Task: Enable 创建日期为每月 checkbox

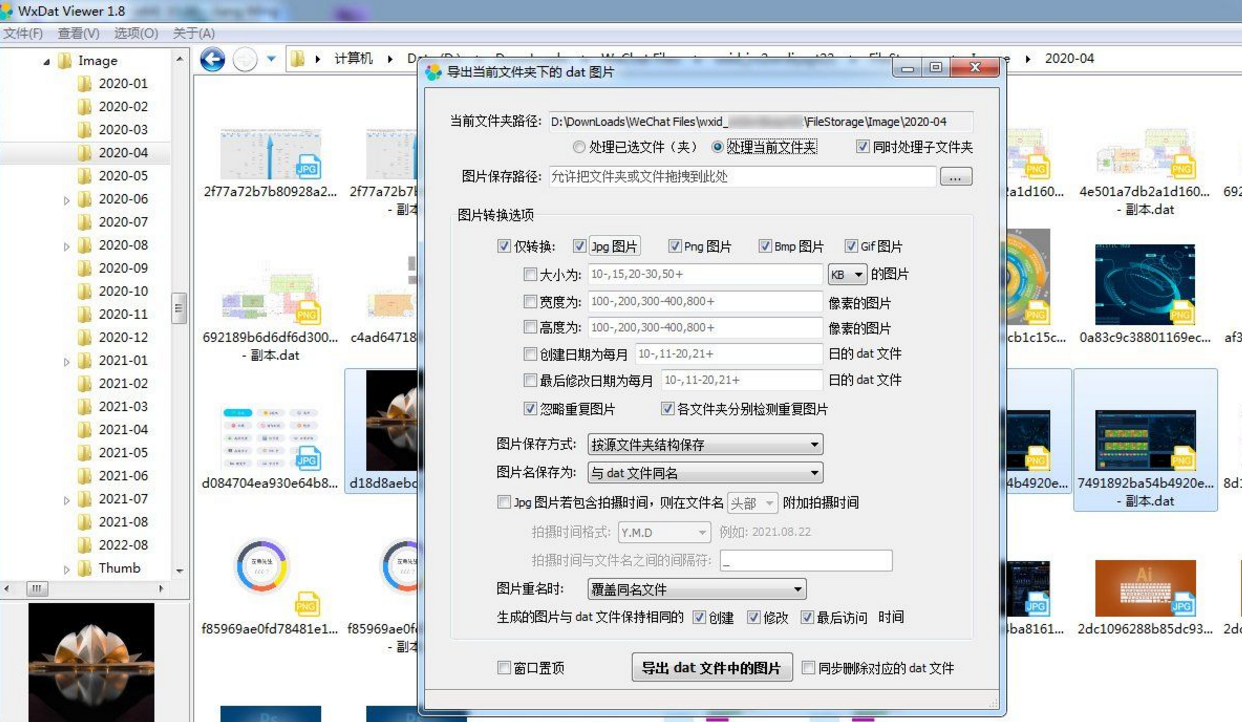Action: 530,353
